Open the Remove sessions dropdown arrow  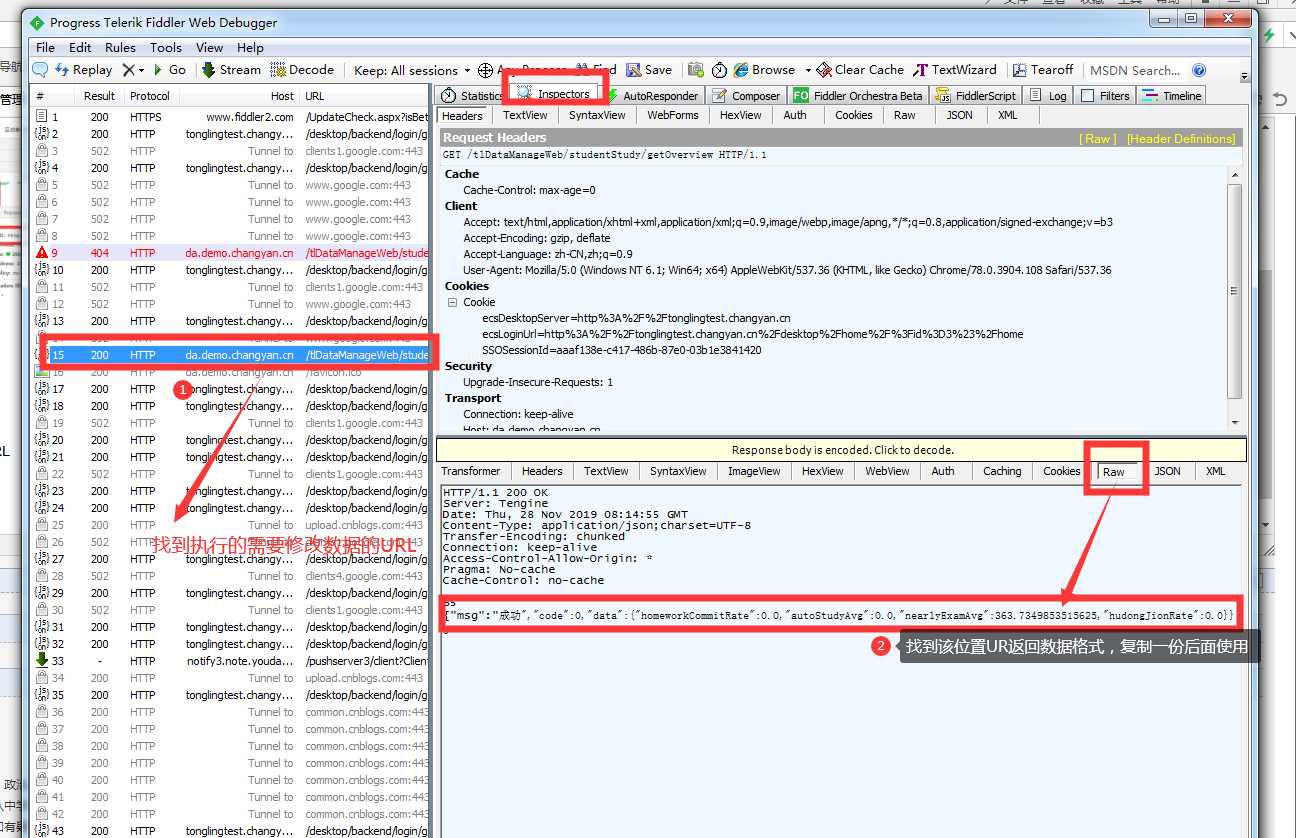(x=141, y=71)
